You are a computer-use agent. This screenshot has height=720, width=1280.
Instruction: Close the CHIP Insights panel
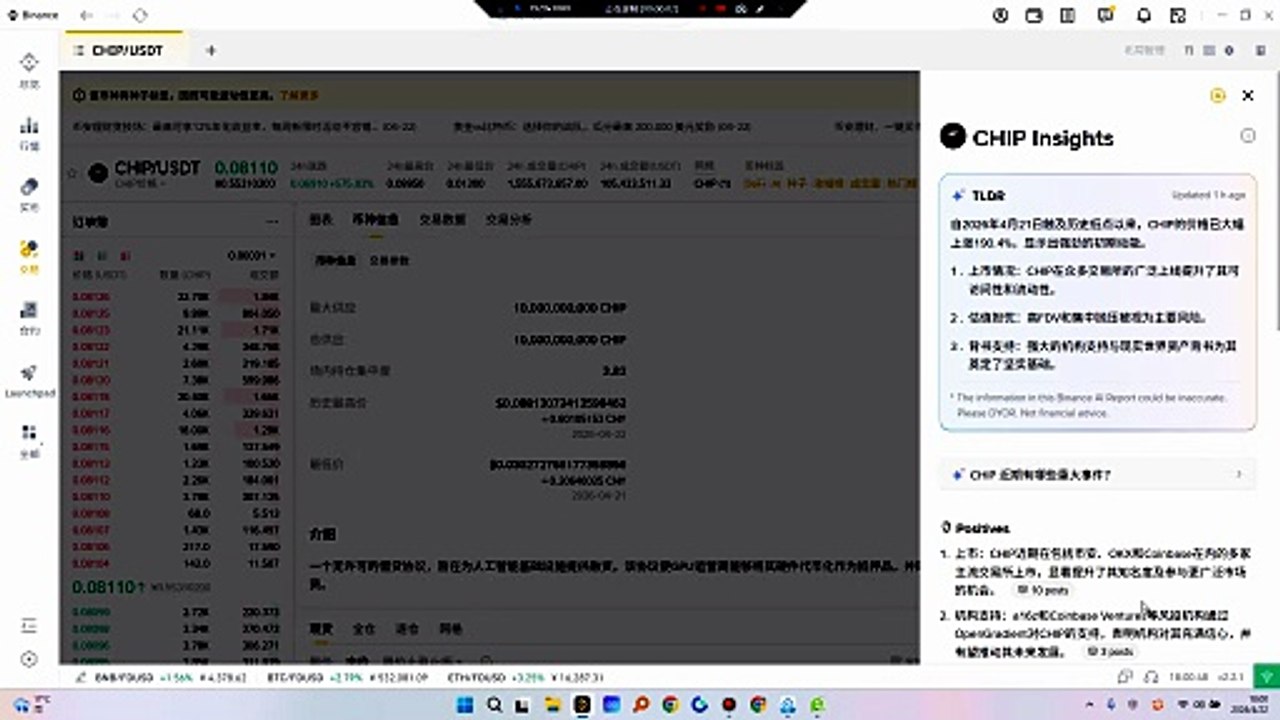(x=1248, y=95)
